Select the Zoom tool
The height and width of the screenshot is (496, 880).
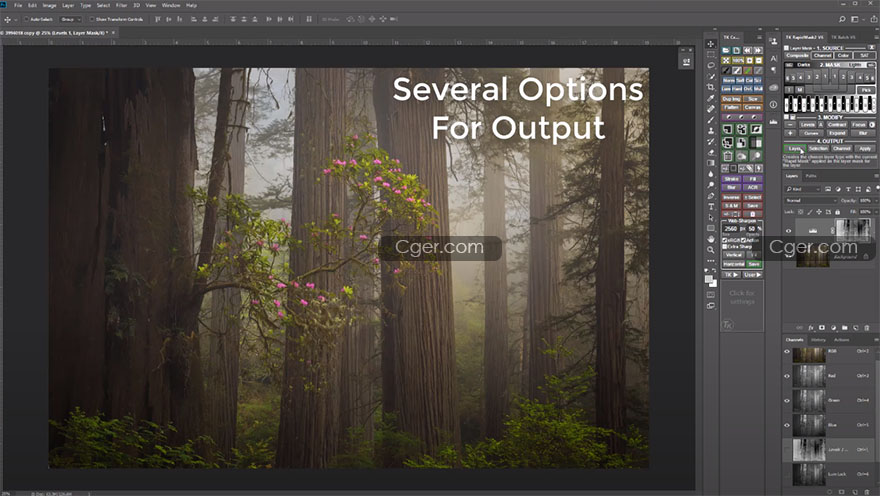pyautogui.click(x=711, y=250)
